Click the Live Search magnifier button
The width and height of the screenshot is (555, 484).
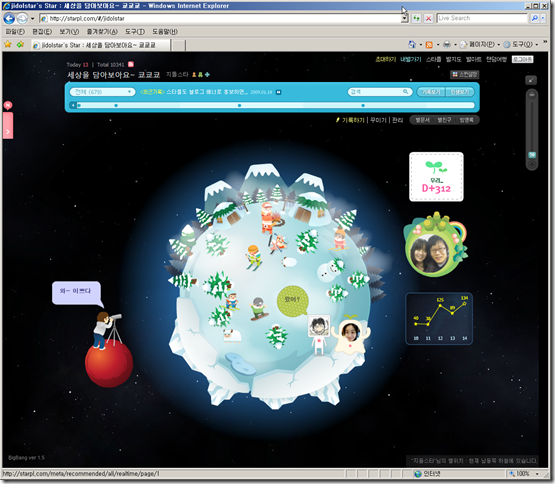(x=534, y=18)
